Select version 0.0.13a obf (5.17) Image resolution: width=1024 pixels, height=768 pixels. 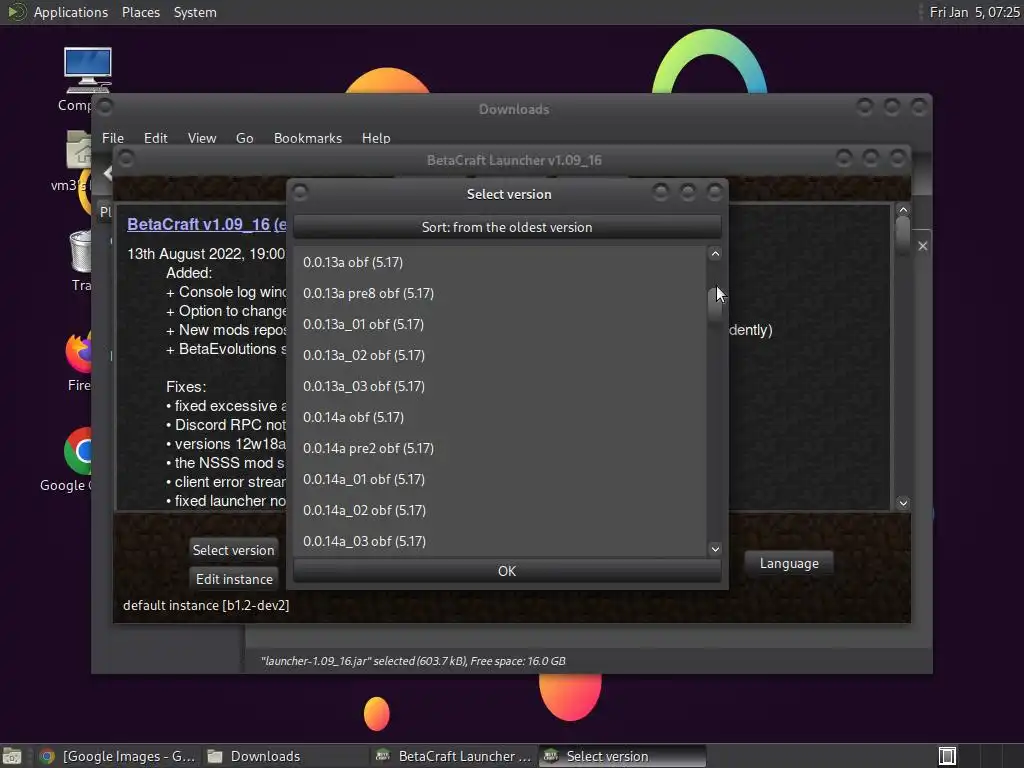[500, 263]
